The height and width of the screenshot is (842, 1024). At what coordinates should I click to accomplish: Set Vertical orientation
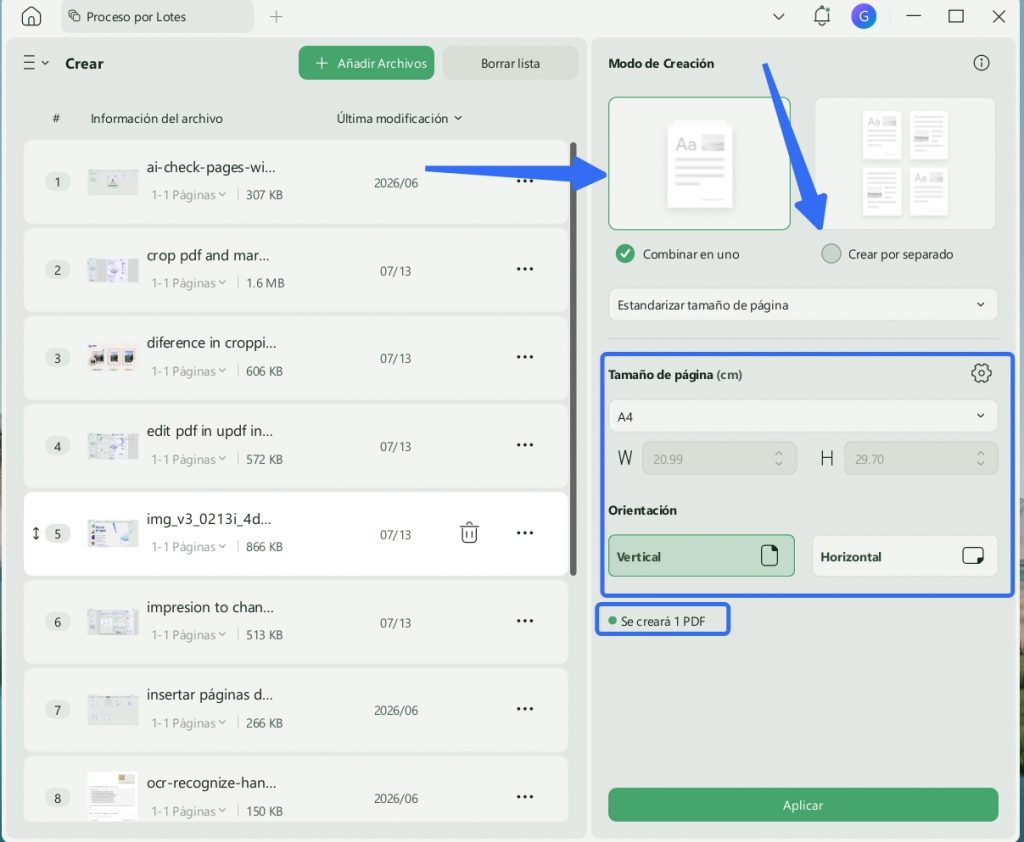point(701,556)
